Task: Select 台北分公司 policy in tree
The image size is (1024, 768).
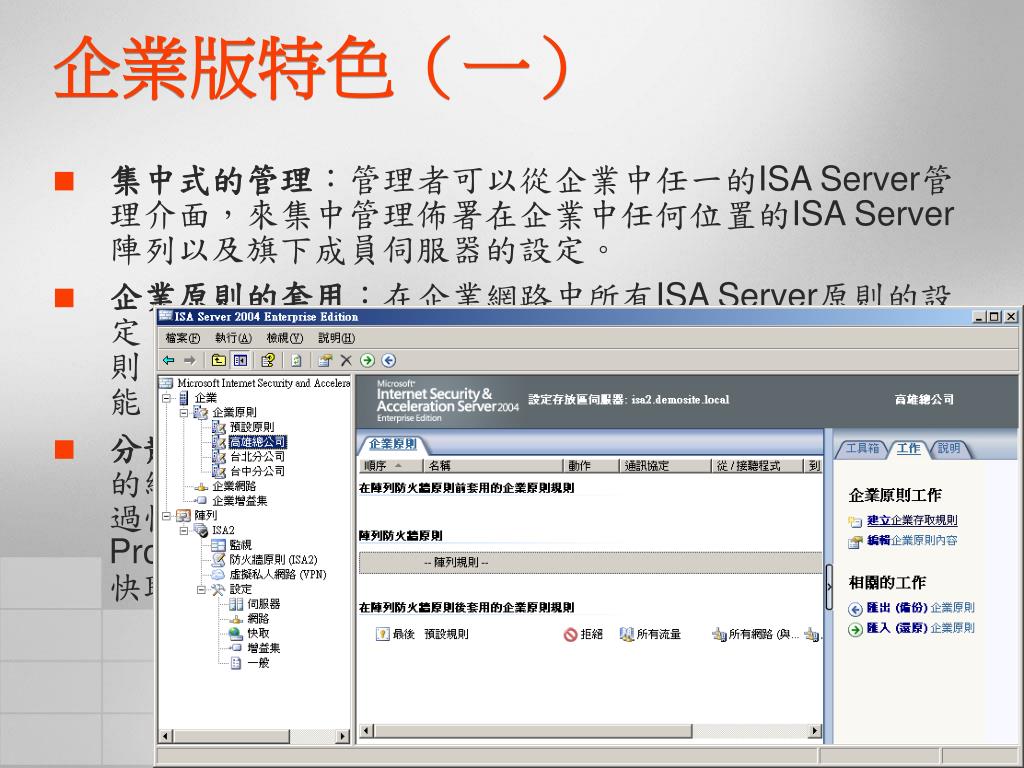Action: tap(257, 456)
